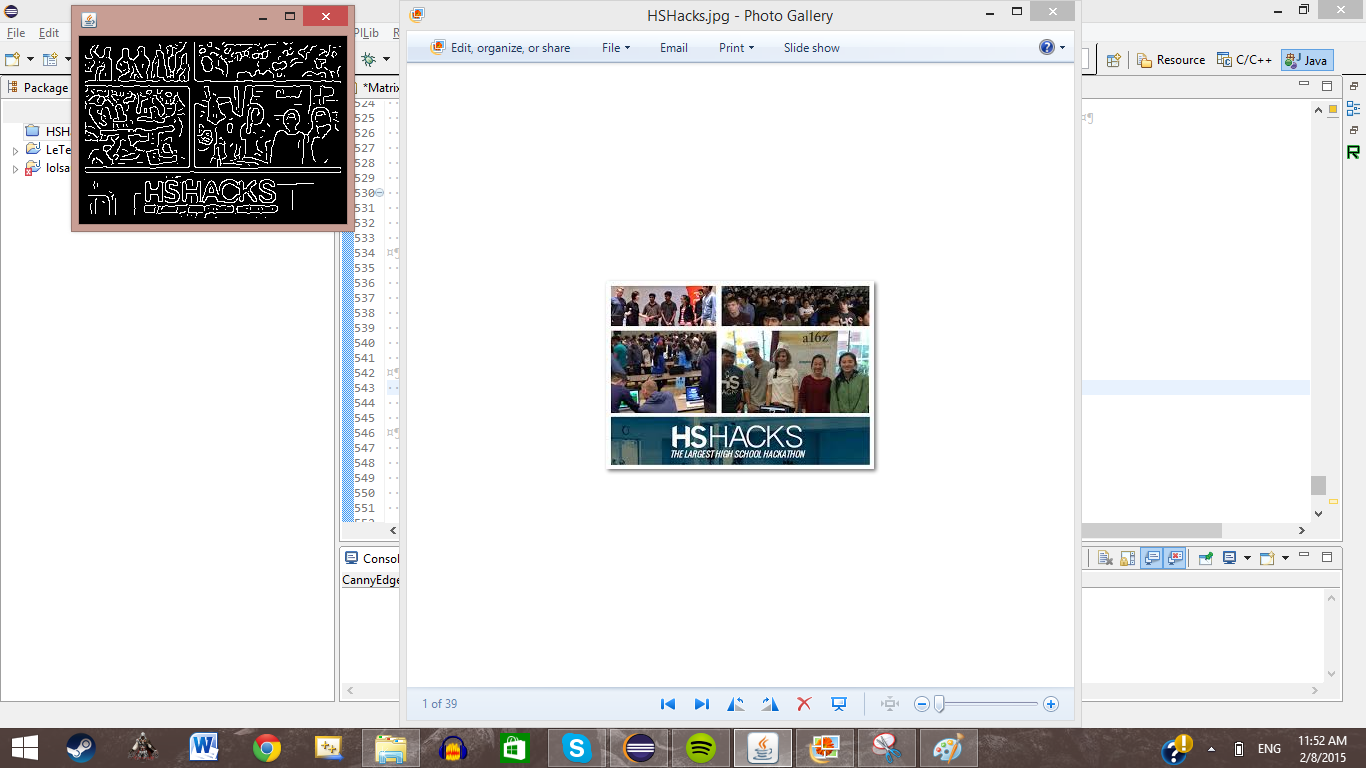Open Photo Gallery help icon

1046,47
